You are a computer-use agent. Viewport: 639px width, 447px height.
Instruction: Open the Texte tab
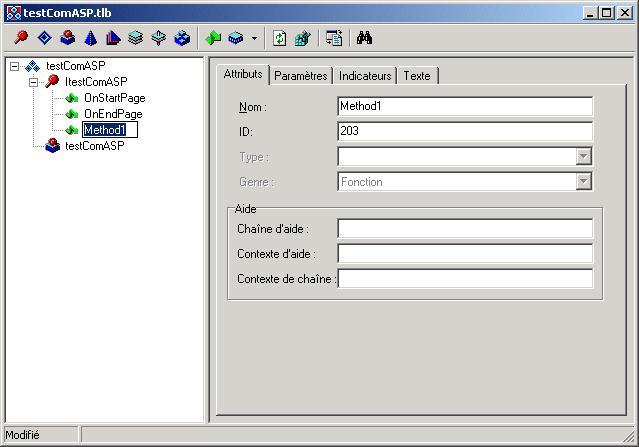pos(417,76)
